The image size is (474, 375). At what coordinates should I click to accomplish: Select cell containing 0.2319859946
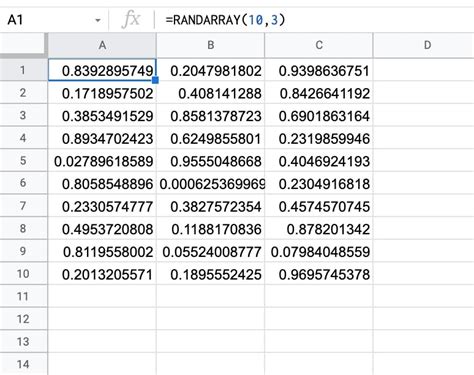[x=319, y=138]
